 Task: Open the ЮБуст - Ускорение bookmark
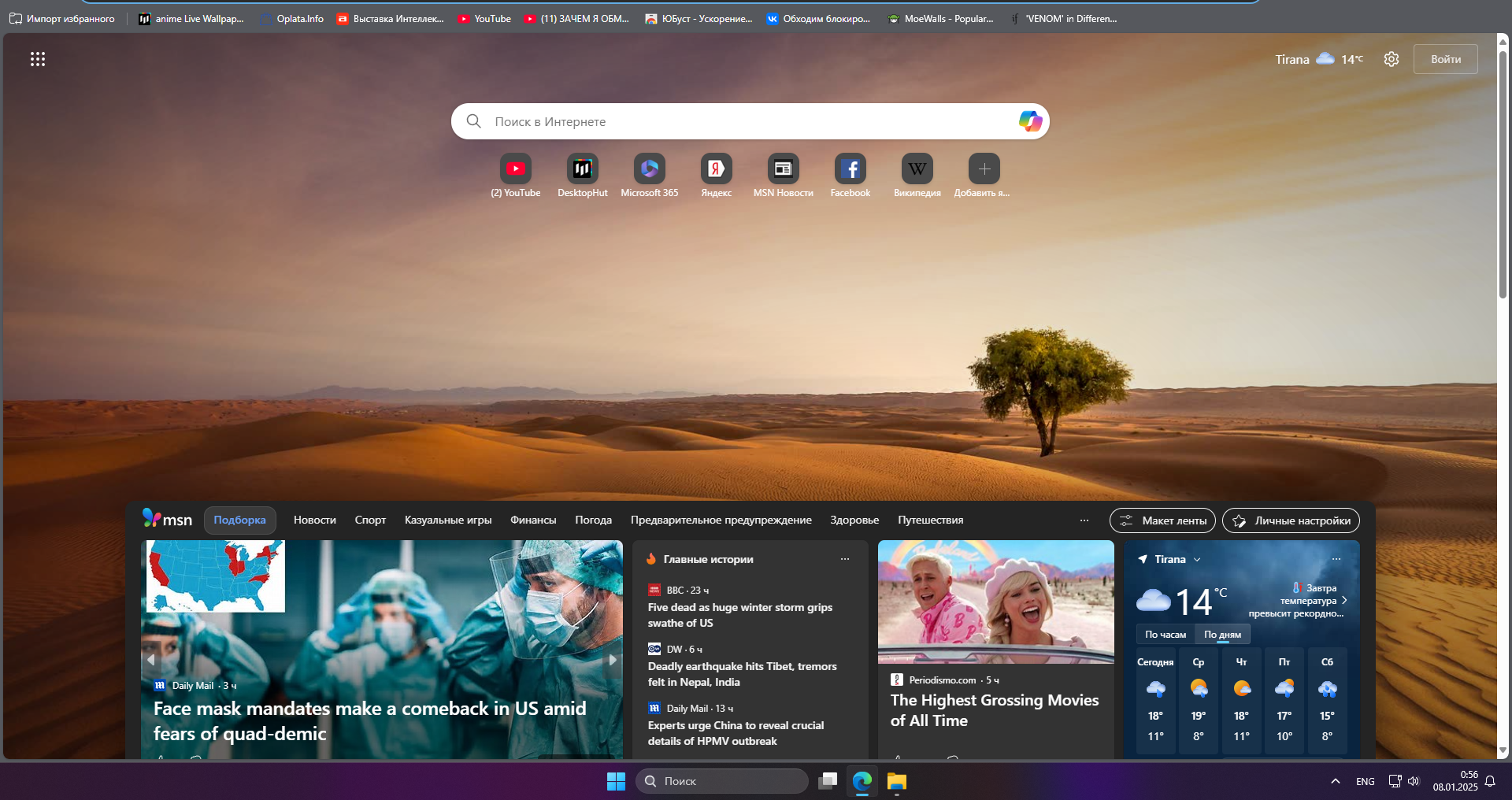pos(699,19)
